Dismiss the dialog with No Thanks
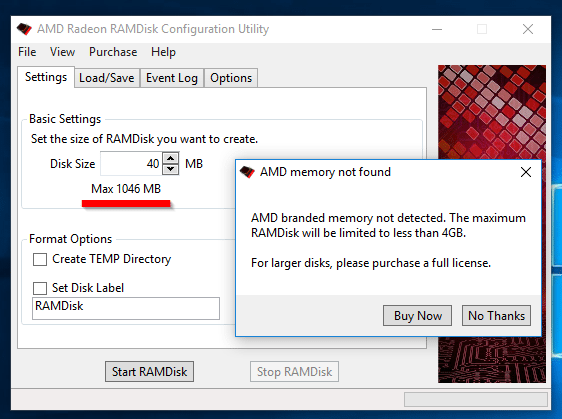The width and height of the screenshot is (562, 419). (x=496, y=315)
